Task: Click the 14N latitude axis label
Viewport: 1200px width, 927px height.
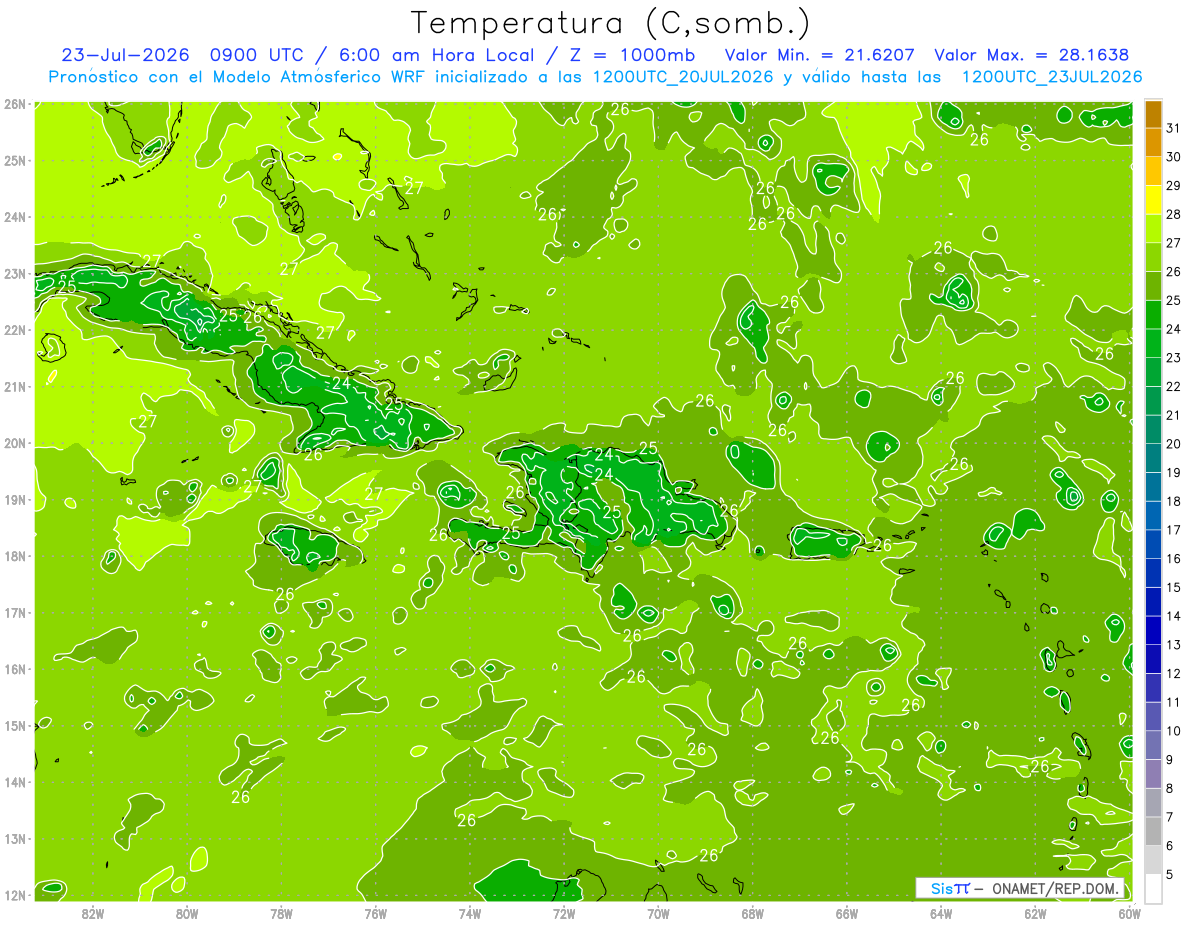Action: [x=15, y=782]
